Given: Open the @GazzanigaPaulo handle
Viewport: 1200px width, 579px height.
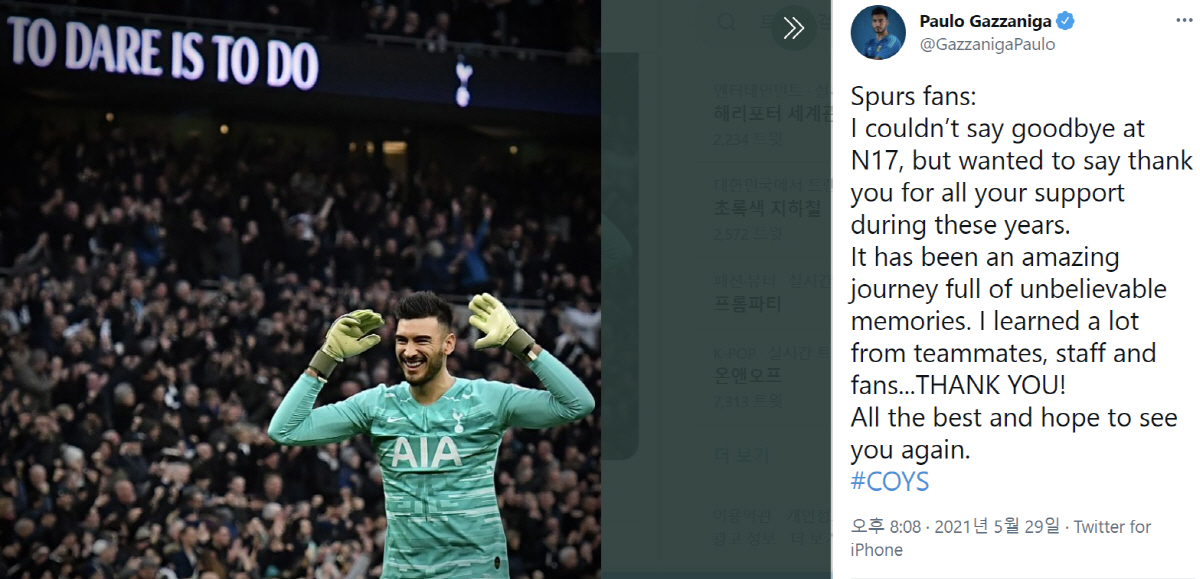Looking at the screenshot, I should tap(987, 44).
